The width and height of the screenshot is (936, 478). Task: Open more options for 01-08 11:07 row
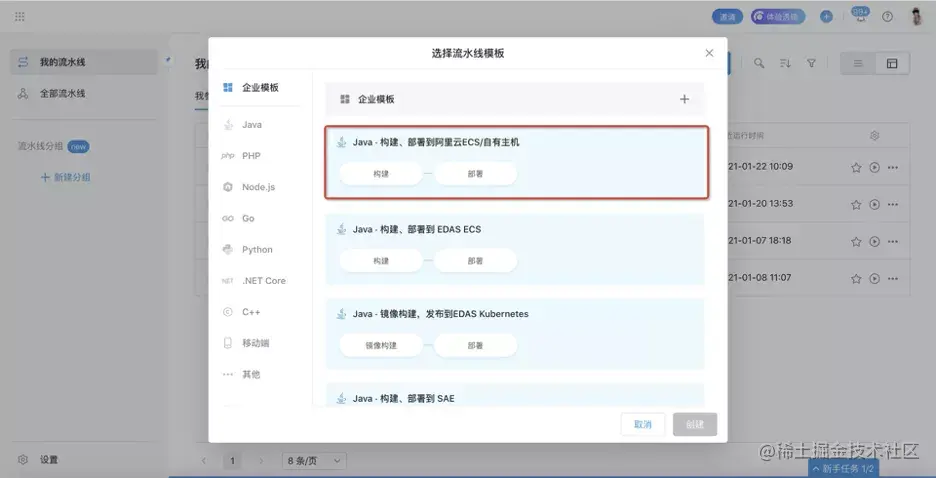point(893,279)
